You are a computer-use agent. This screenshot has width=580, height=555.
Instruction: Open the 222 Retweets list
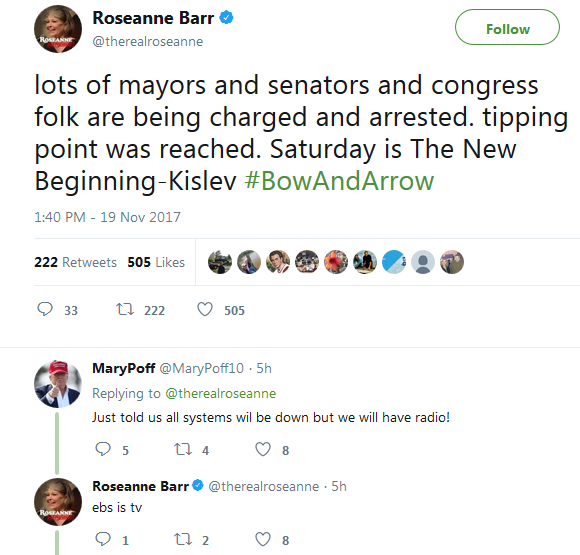click(75, 262)
